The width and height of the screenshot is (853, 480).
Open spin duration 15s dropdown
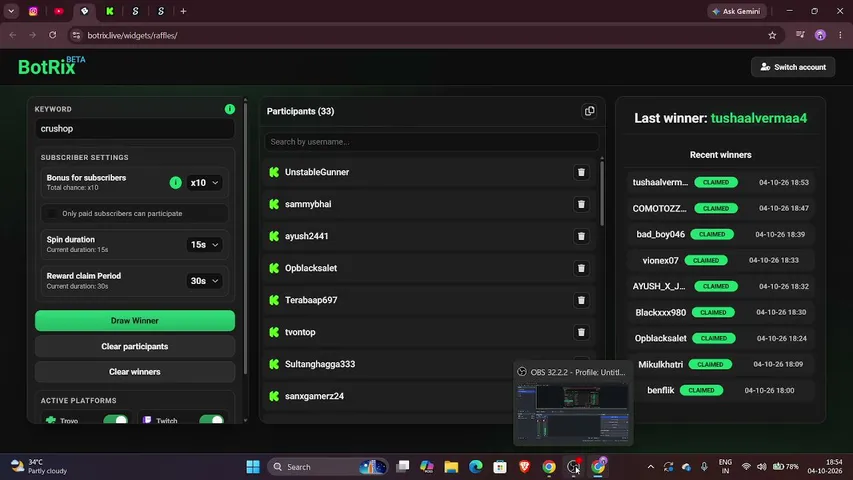pos(205,245)
